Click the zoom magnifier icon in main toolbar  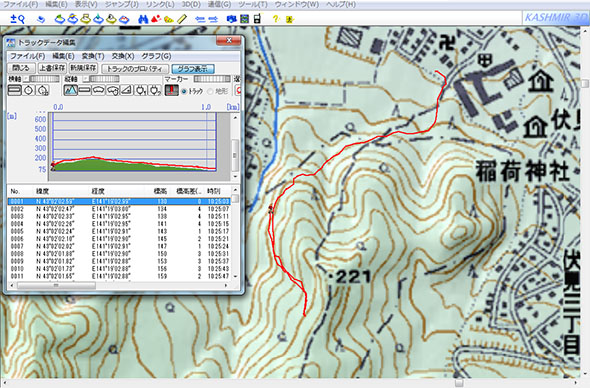(x=17, y=18)
